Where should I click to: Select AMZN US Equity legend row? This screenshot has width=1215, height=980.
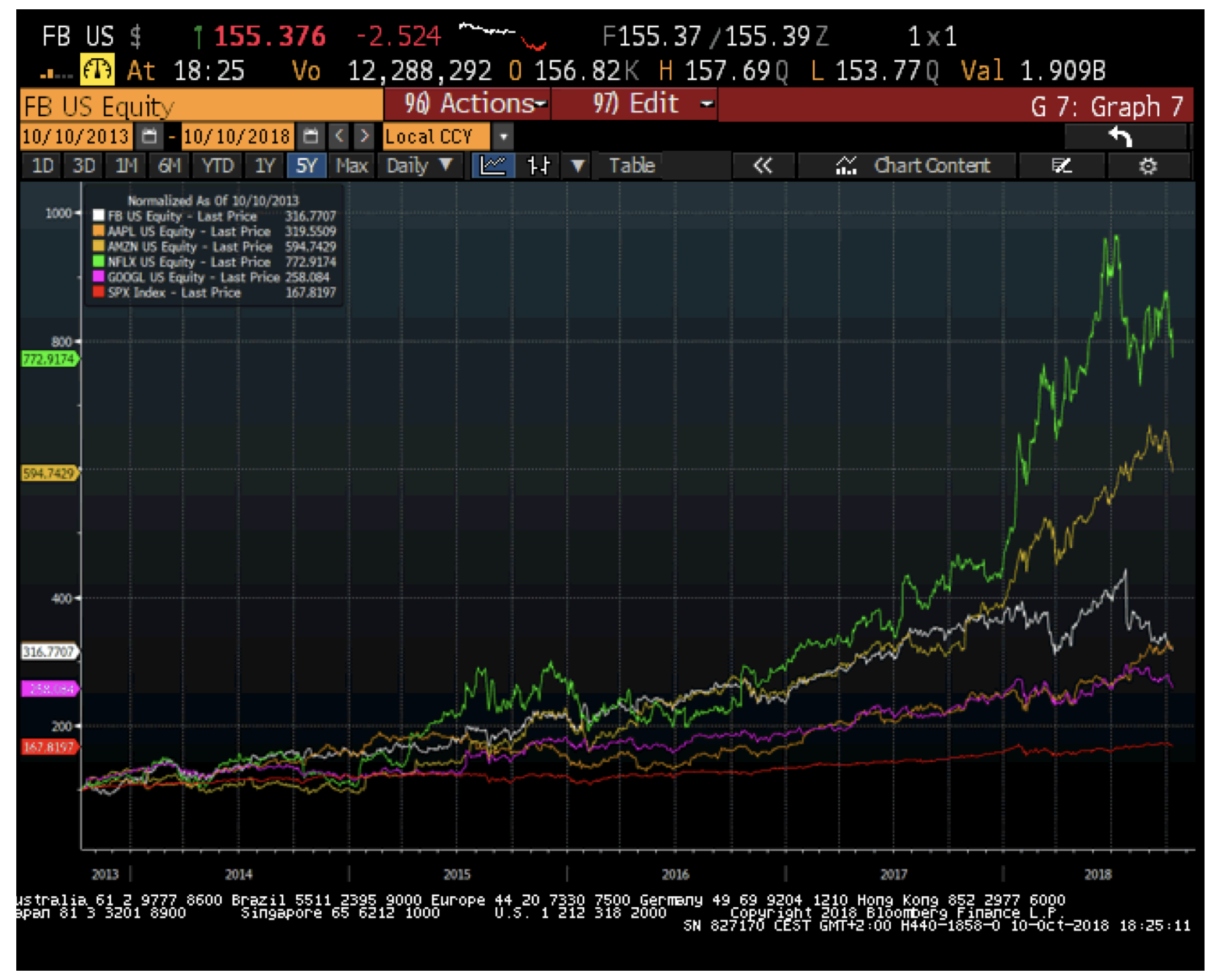coord(215,247)
